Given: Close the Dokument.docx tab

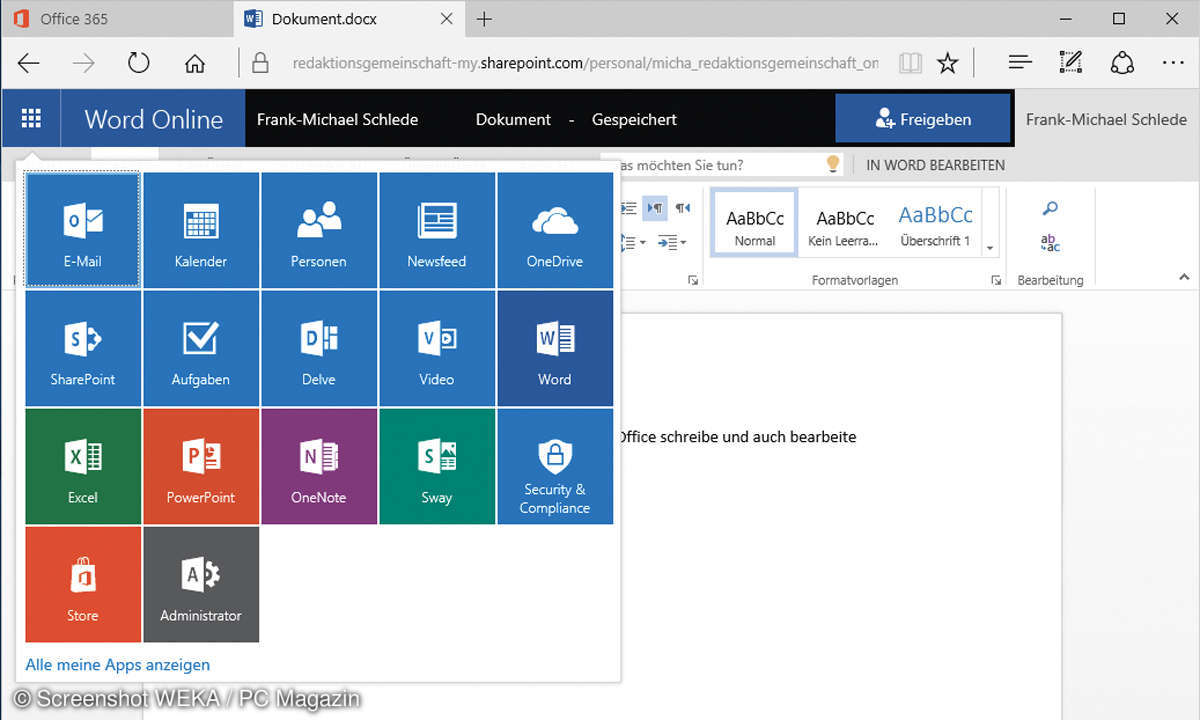Looking at the screenshot, I should 447,19.
